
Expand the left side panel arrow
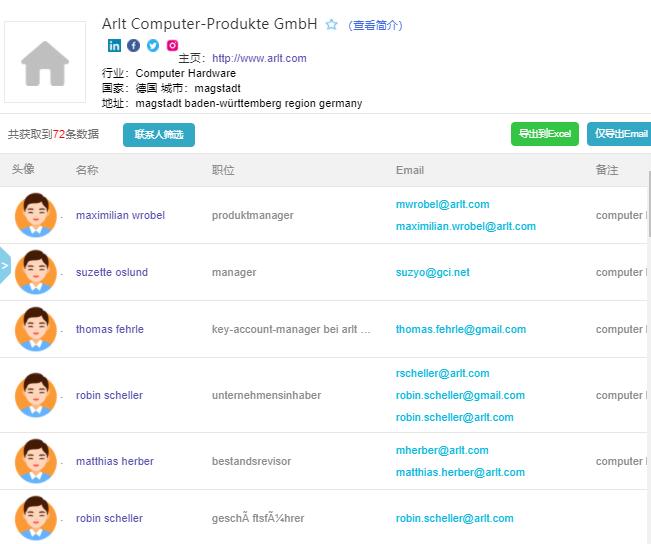click(5, 266)
